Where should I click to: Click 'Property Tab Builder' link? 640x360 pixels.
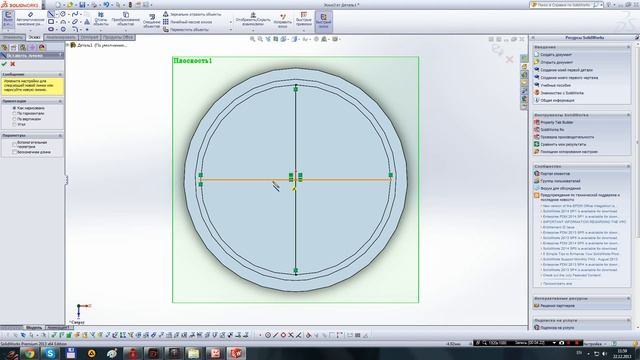click(x=557, y=122)
